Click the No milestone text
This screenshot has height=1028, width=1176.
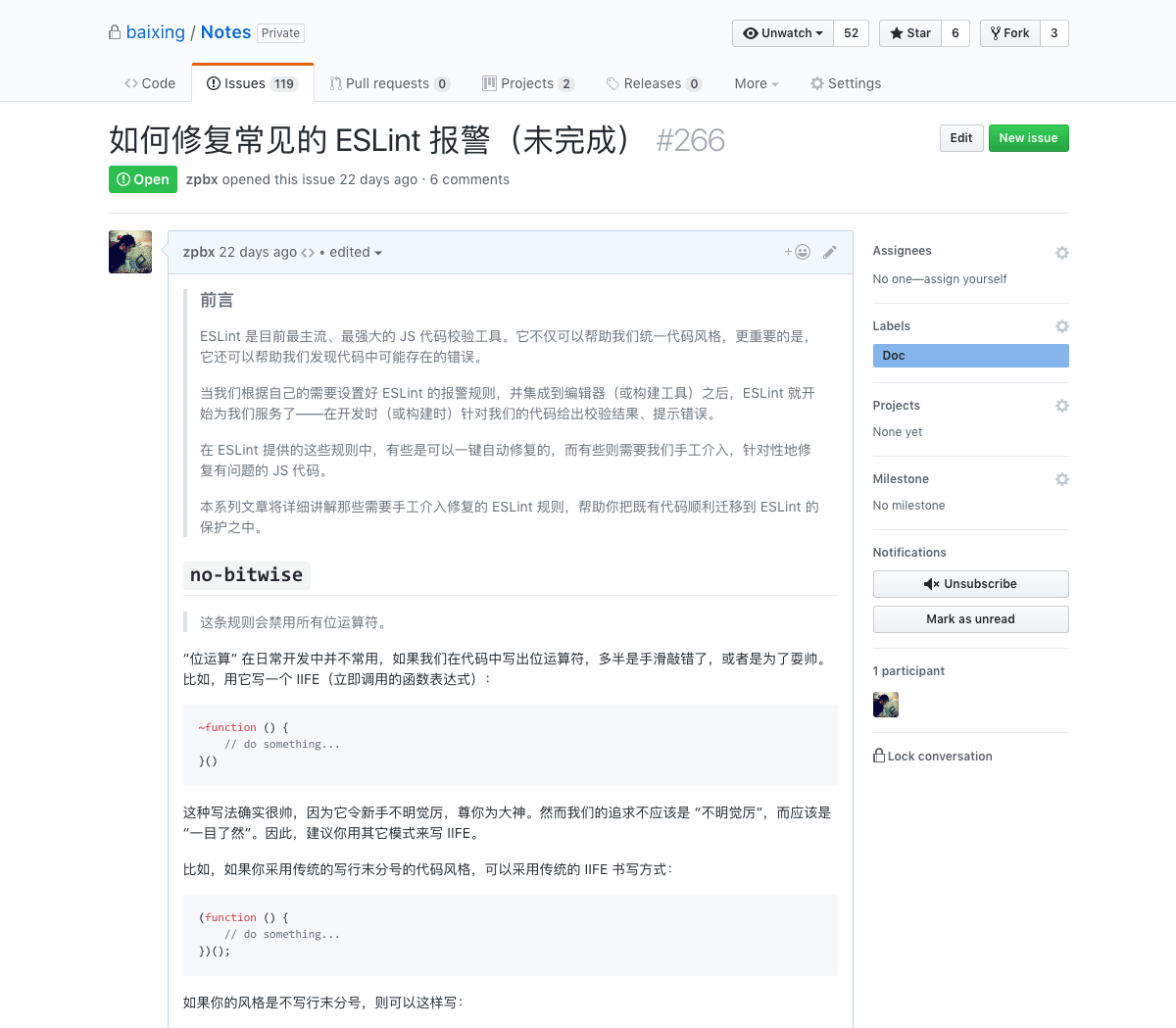click(909, 506)
